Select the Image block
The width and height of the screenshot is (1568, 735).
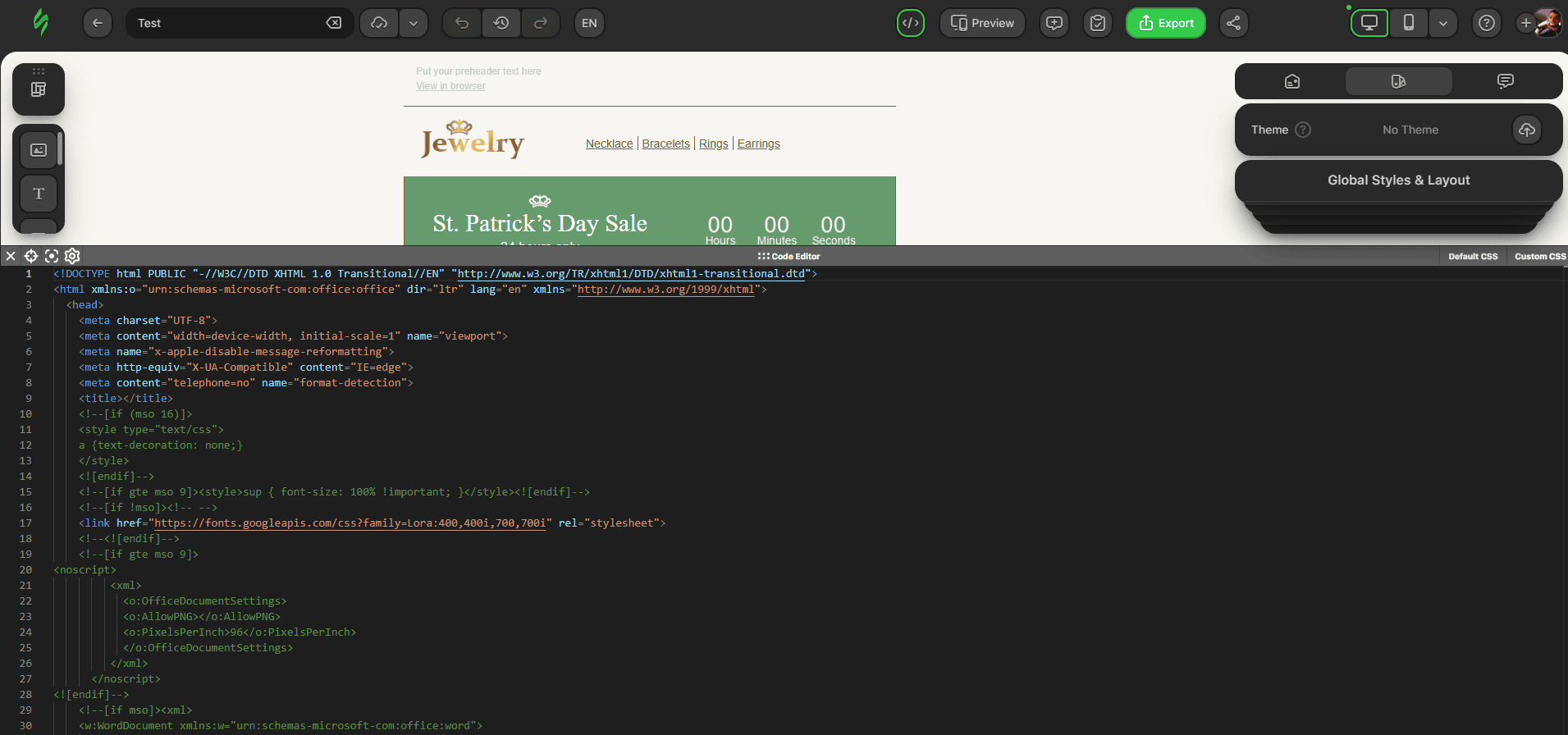click(x=39, y=150)
